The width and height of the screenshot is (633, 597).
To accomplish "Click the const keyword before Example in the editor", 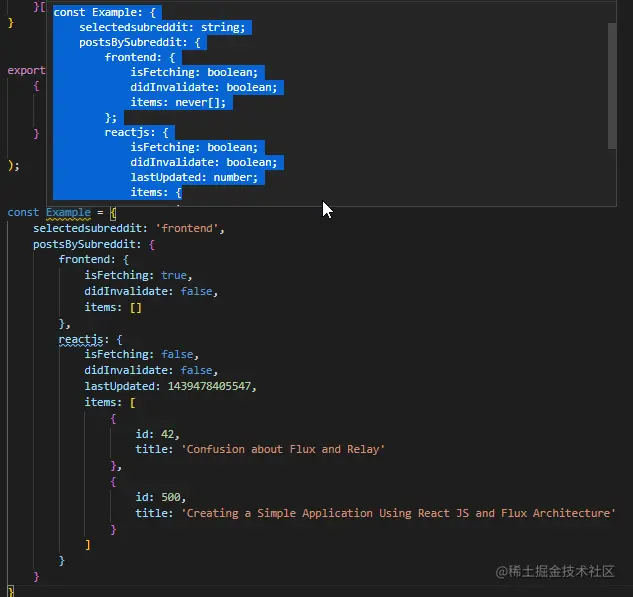I will (x=23, y=212).
